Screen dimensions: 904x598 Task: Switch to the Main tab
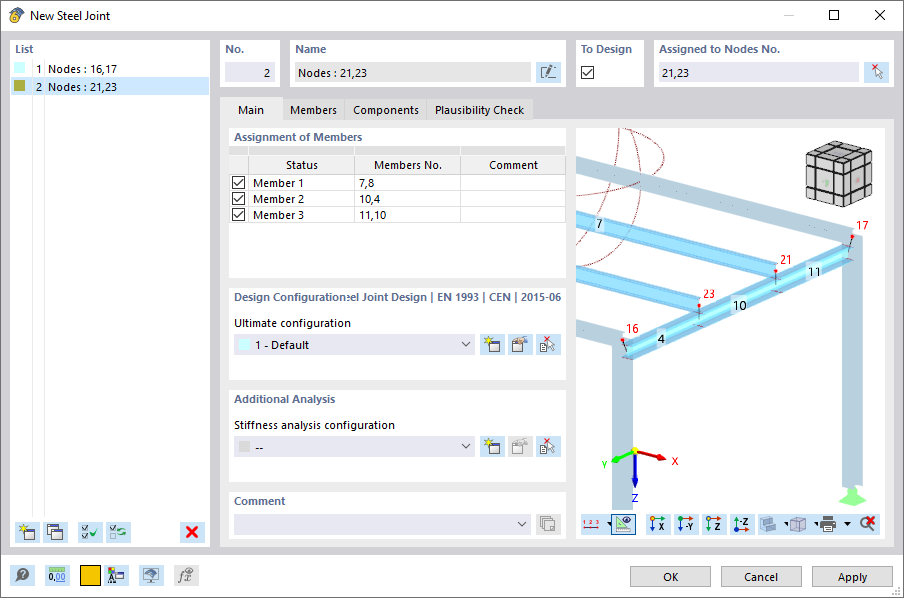251,110
